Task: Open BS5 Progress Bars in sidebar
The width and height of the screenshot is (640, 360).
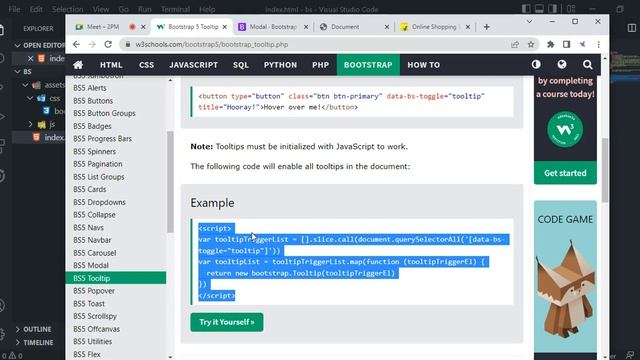Action: [x=102, y=139]
